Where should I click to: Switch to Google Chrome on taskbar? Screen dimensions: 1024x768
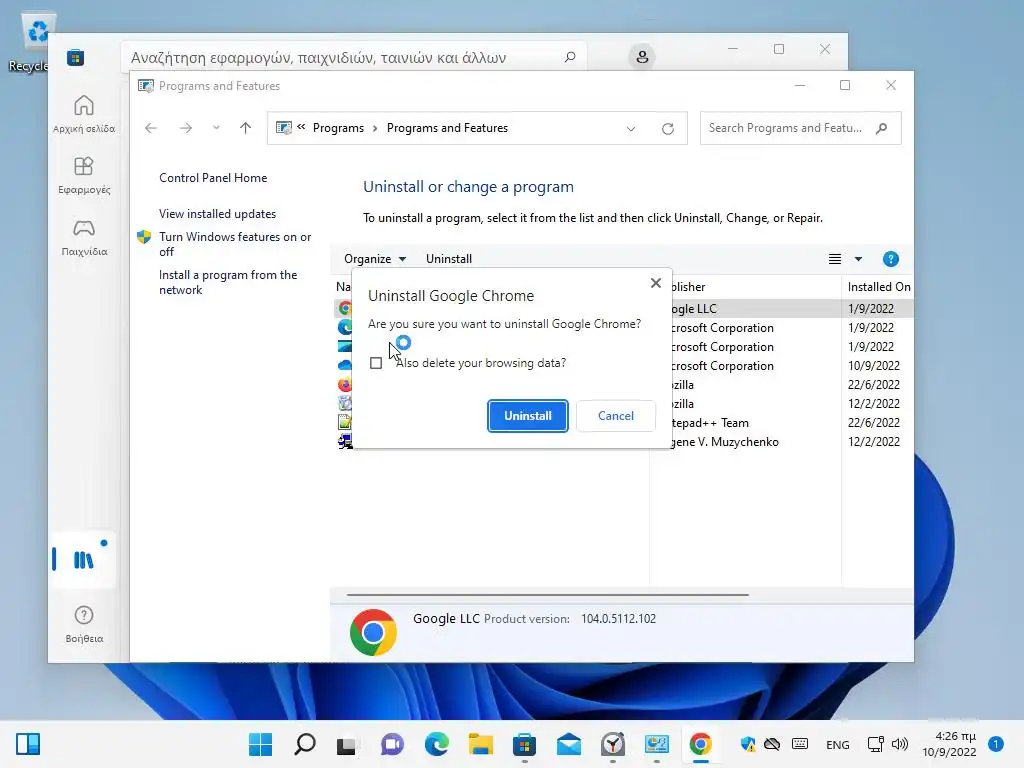pyautogui.click(x=700, y=744)
